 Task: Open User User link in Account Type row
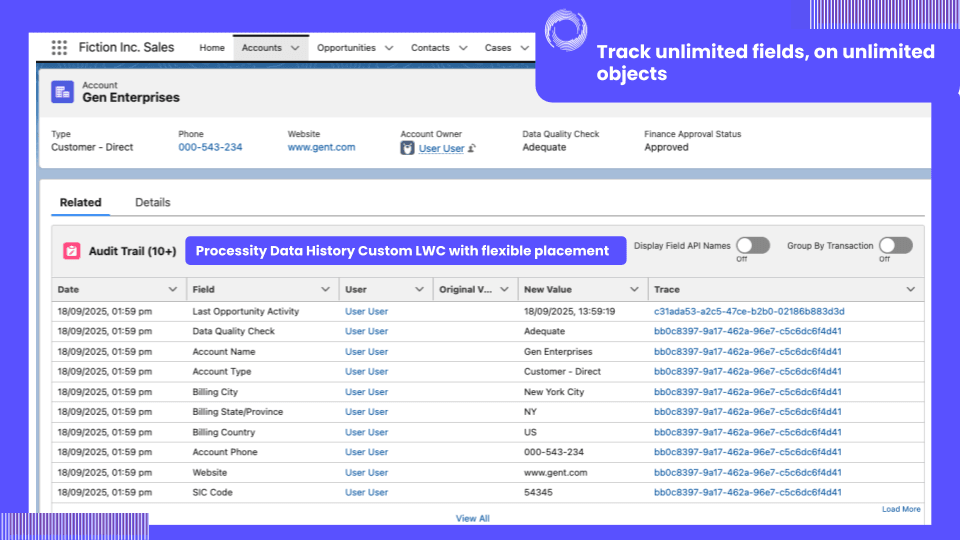(366, 372)
